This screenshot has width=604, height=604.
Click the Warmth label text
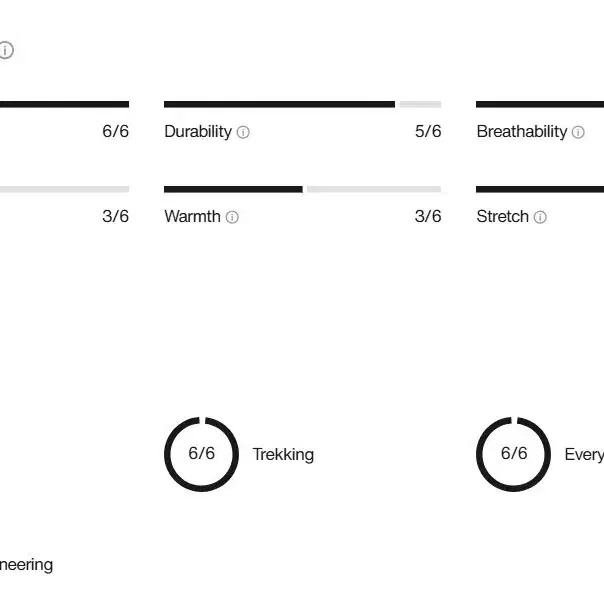[x=193, y=216]
